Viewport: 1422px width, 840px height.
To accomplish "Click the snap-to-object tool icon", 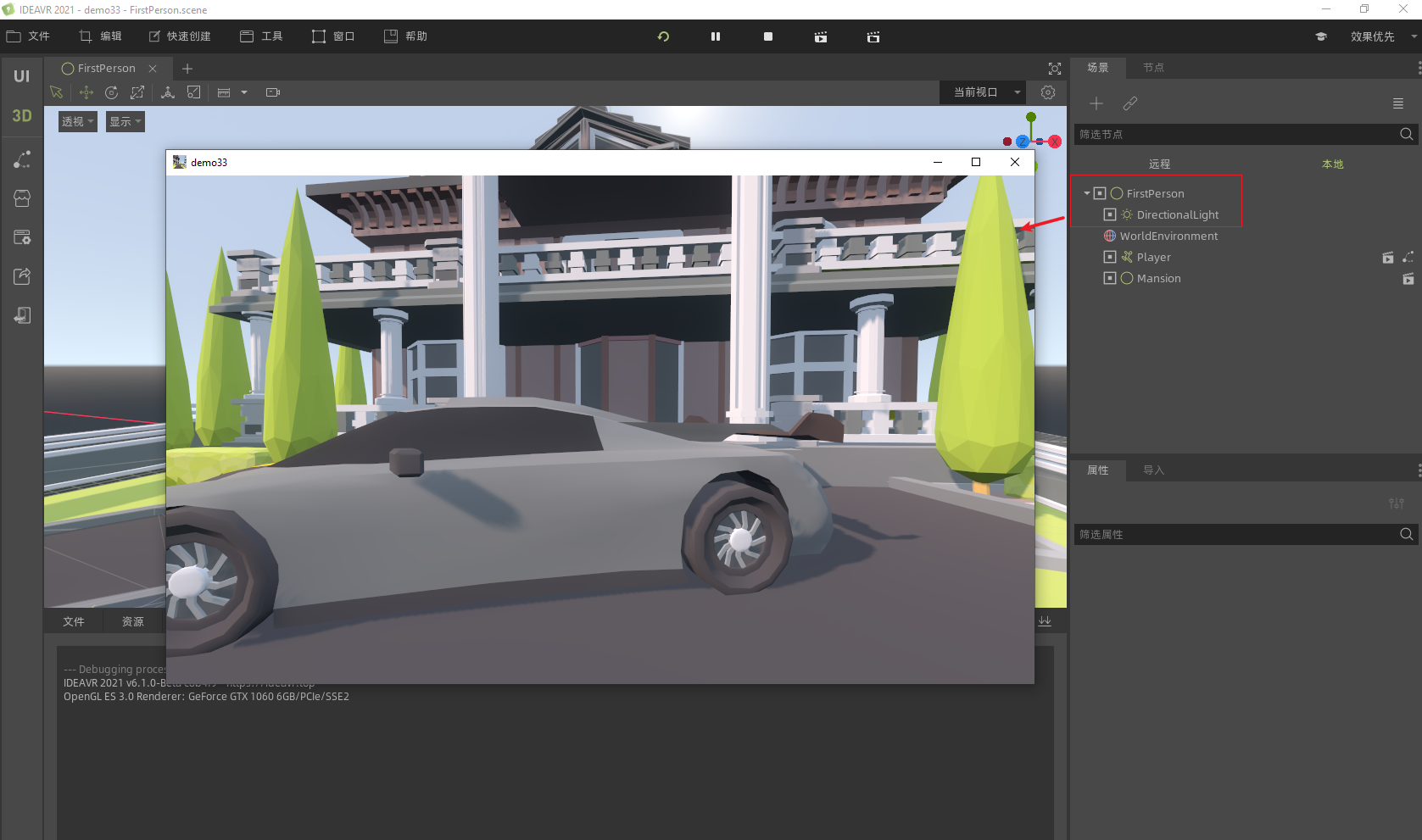I will coord(194,92).
